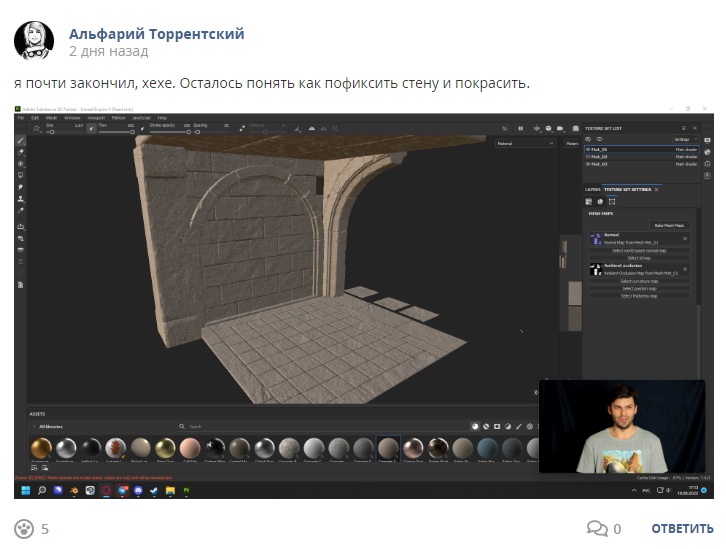Click the Select curvature map button
Image resolution: width=726 pixels, height=549 pixels.
click(639, 281)
